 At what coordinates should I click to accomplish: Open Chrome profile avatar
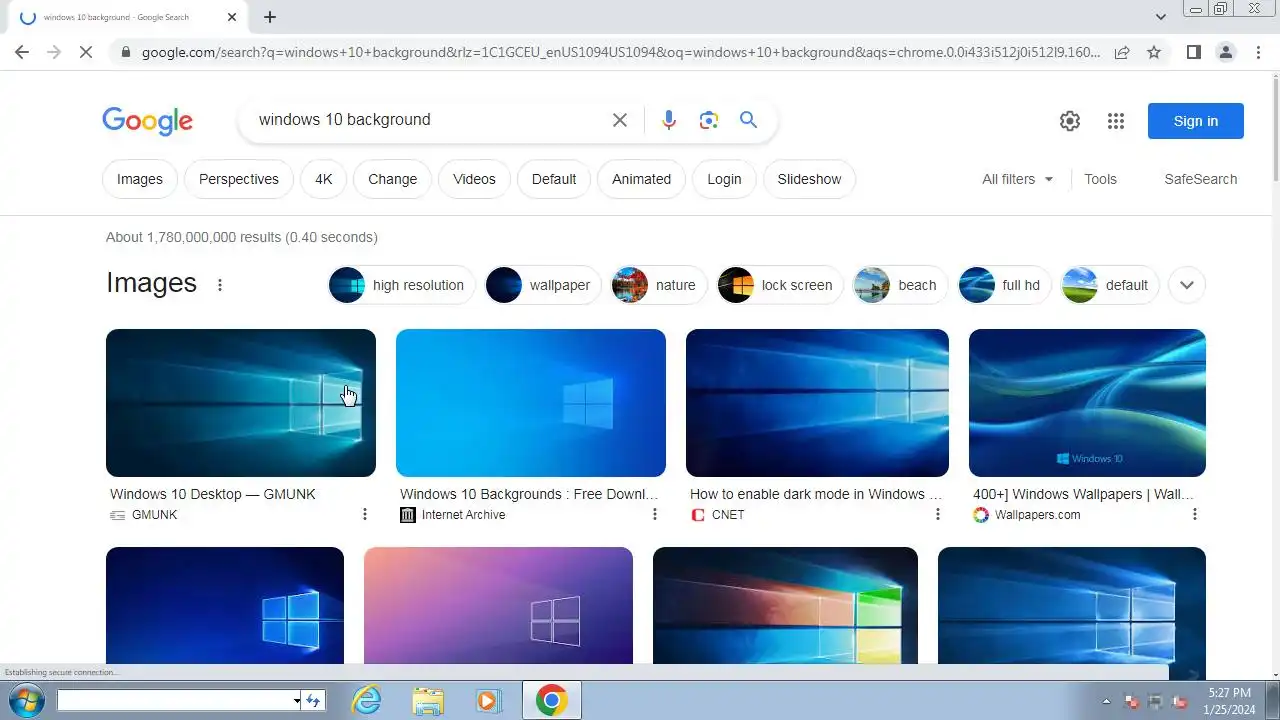point(1225,52)
